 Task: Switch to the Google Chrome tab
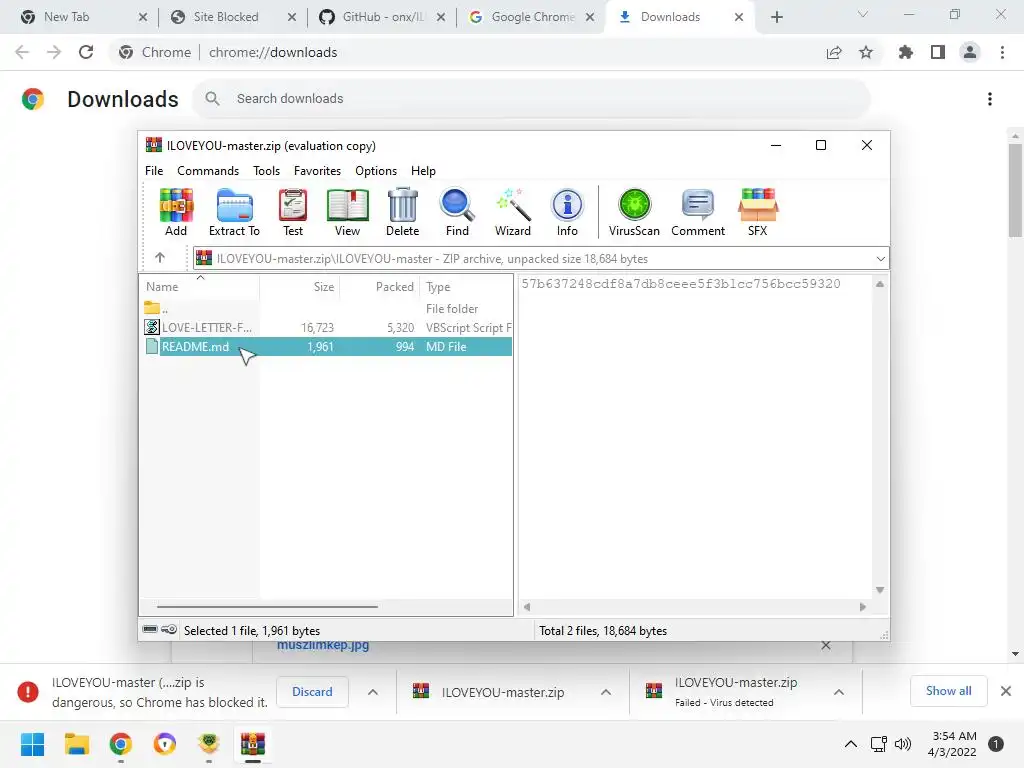(533, 17)
